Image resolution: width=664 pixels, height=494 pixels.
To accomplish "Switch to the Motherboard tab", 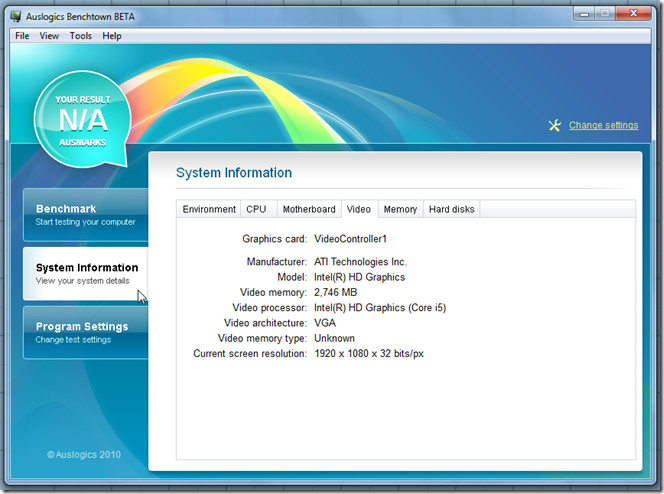I will pyautogui.click(x=309, y=209).
